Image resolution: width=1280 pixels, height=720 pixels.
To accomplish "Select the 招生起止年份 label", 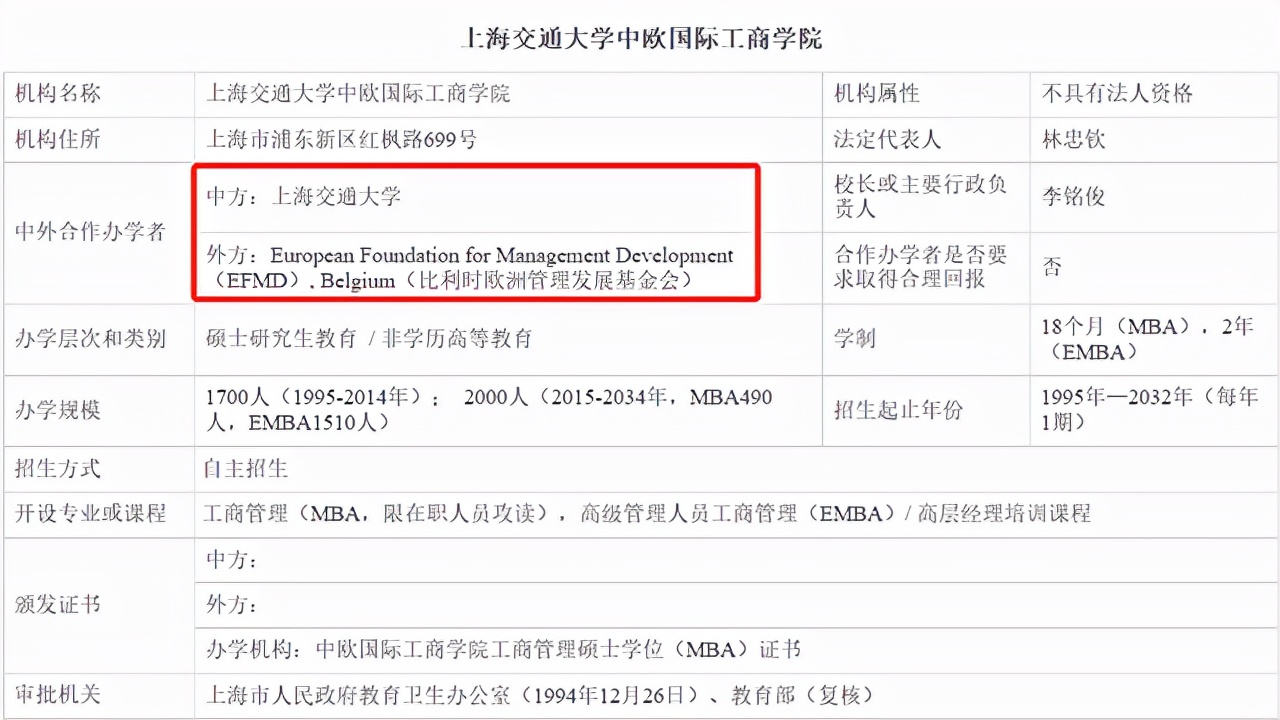I will tap(899, 410).
